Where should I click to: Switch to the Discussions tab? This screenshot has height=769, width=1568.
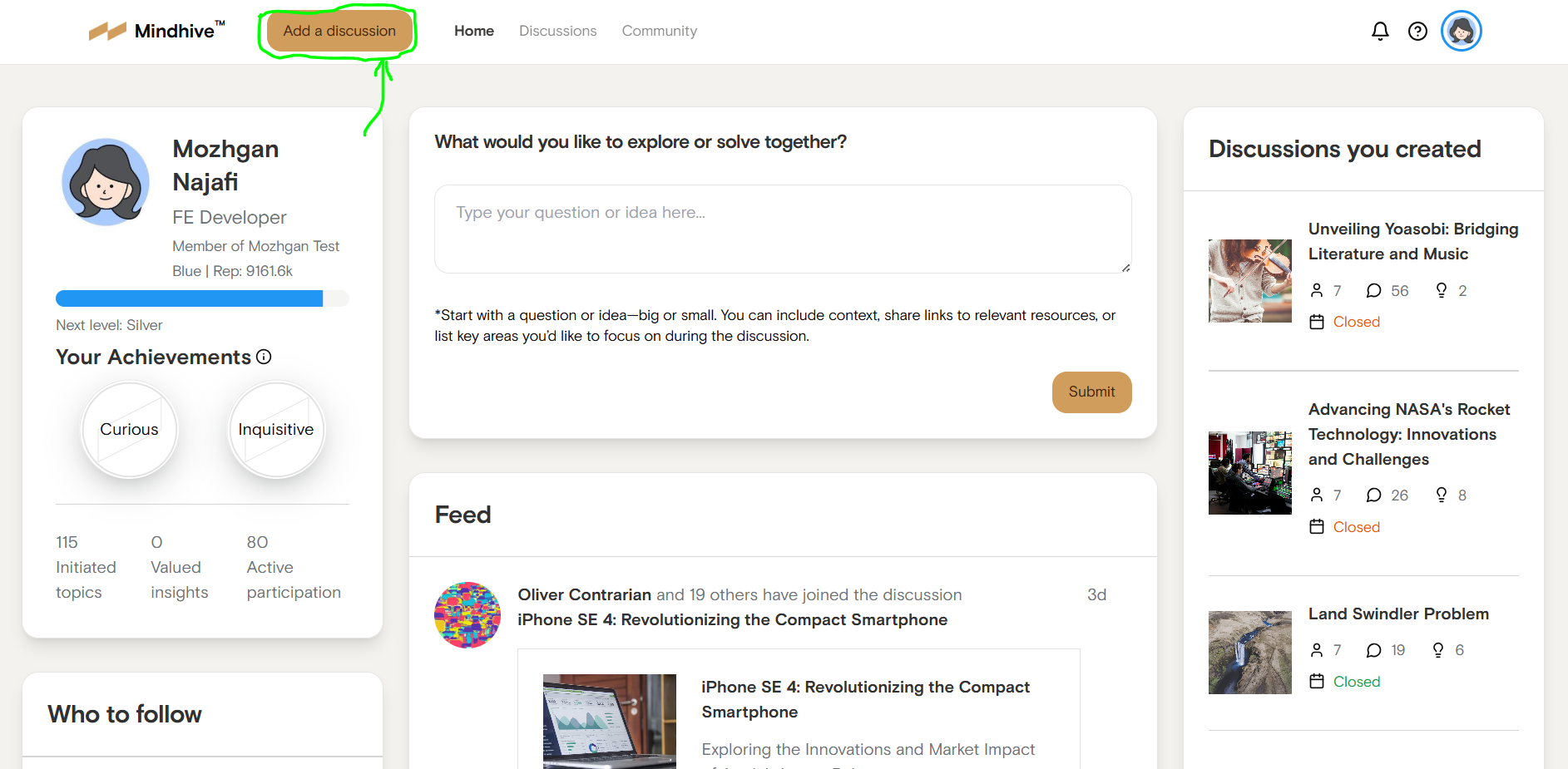pyautogui.click(x=557, y=31)
